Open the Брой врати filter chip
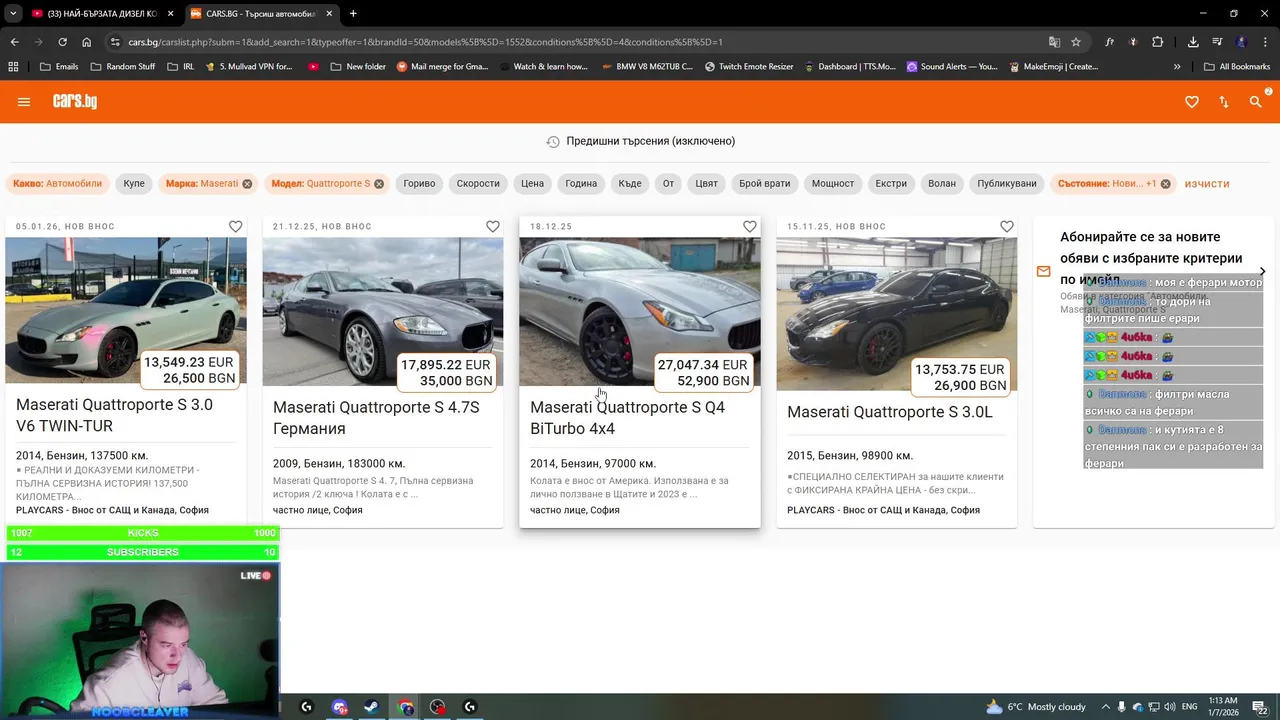The width and height of the screenshot is (1280, 720). [765, 184]
